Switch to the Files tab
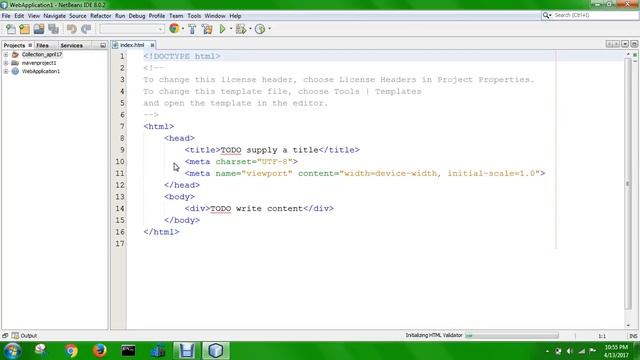Viewport: 640px width, 360px height. click(42, 45)
